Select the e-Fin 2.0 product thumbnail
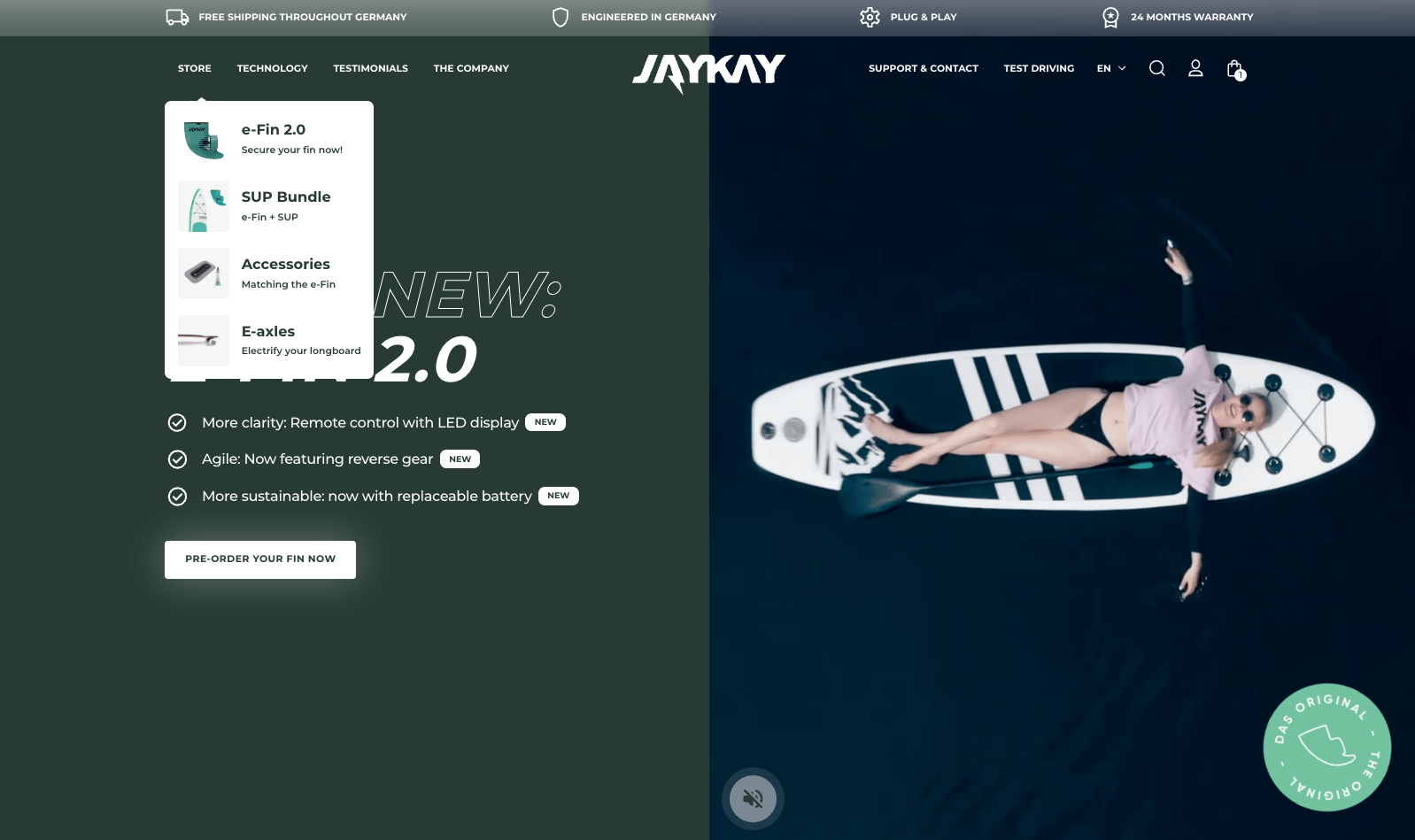Image resolution: width=1415 pixels, height=840 pixels. click(x=204, y=139)
